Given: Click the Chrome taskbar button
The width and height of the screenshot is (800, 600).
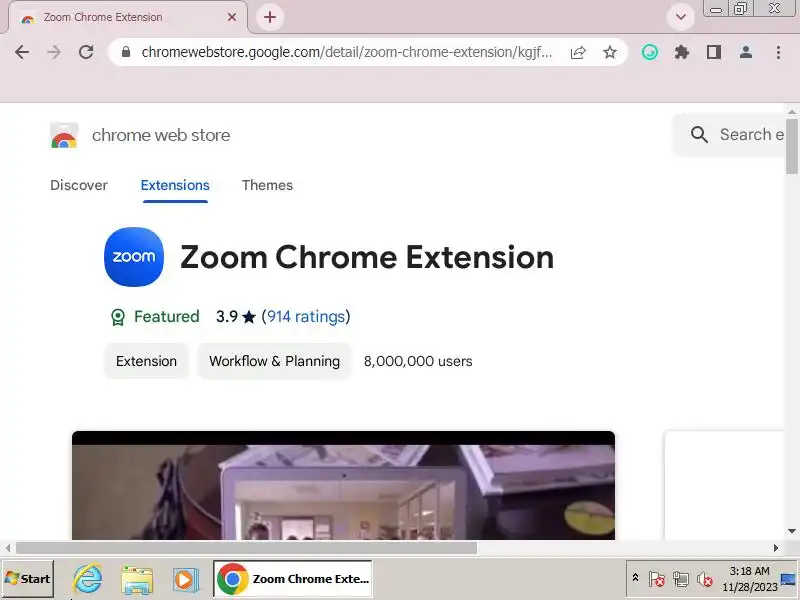Looking at the screenshot, I should pyautogui.click(x=293, y=579).
